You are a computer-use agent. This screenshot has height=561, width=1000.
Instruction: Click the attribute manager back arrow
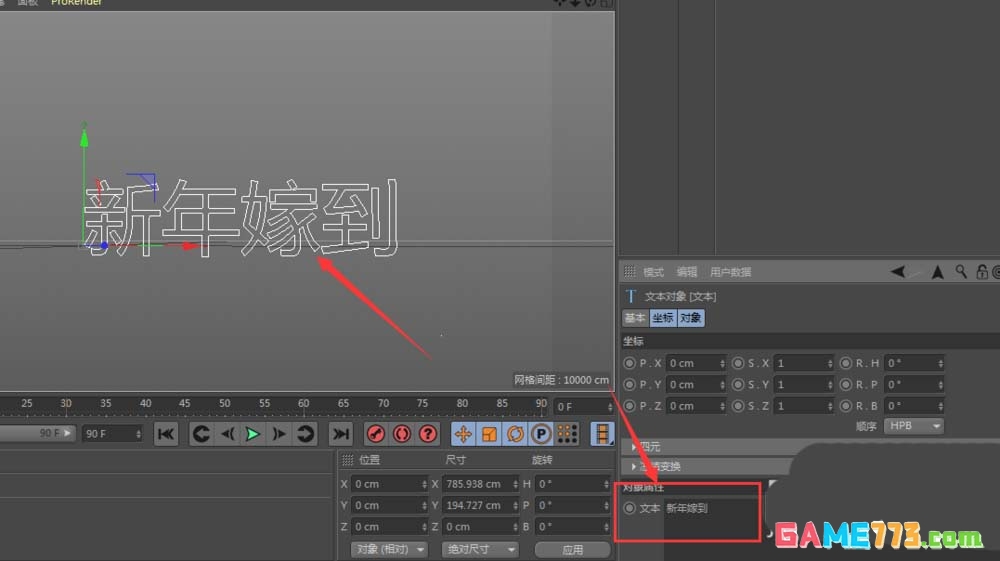[899, 272]
